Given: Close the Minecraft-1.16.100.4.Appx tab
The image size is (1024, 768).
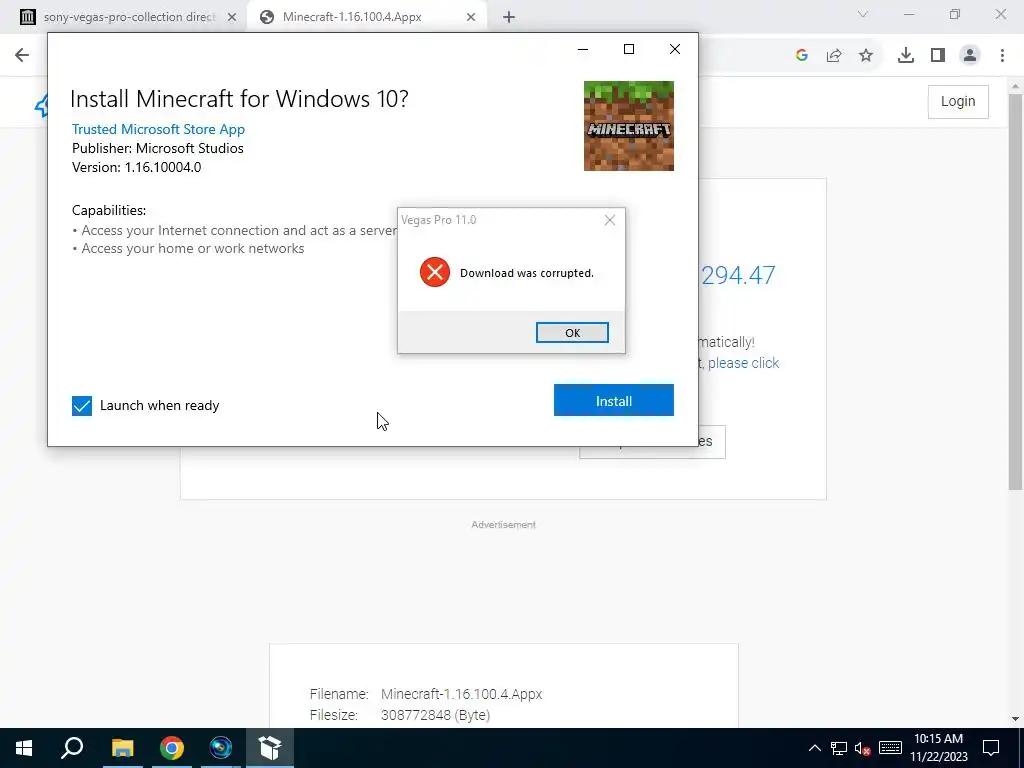Looking at the screenshot, I should coord(471,18).
